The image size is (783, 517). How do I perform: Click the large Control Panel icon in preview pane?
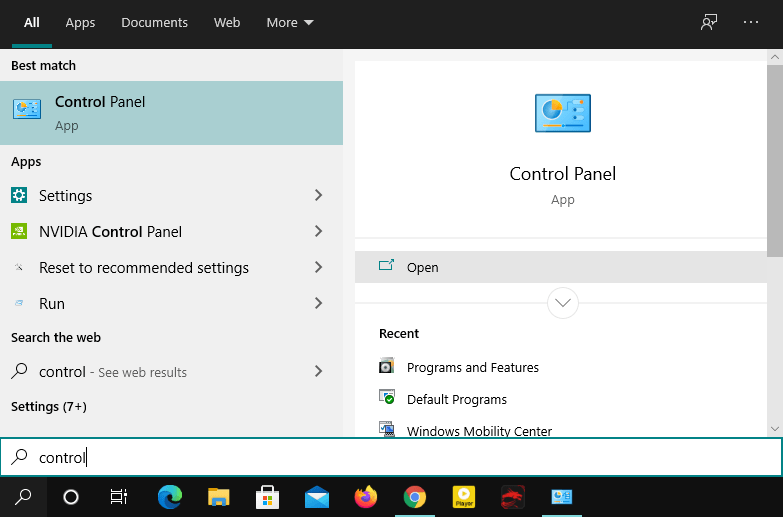click(x=563, y=113)
